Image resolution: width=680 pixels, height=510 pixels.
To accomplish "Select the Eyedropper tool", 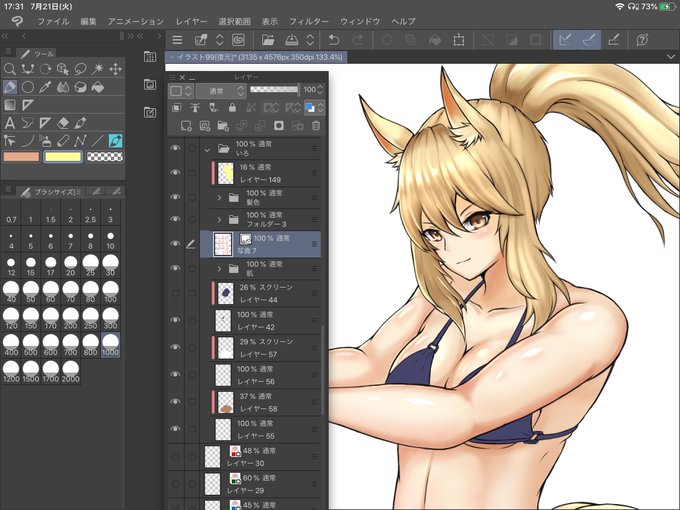I will pos(45,87).
